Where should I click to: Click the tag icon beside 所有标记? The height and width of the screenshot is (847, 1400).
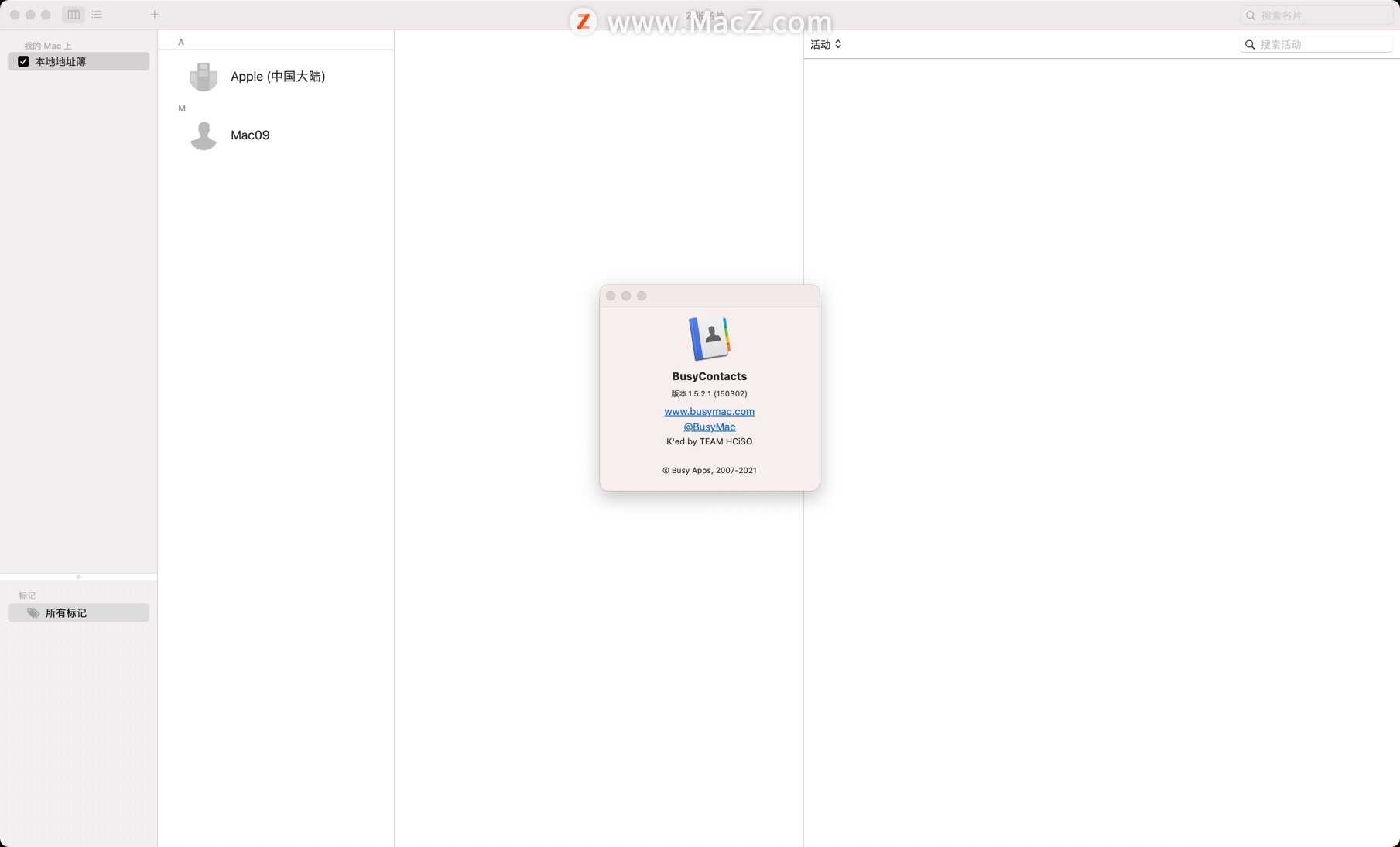33,612
